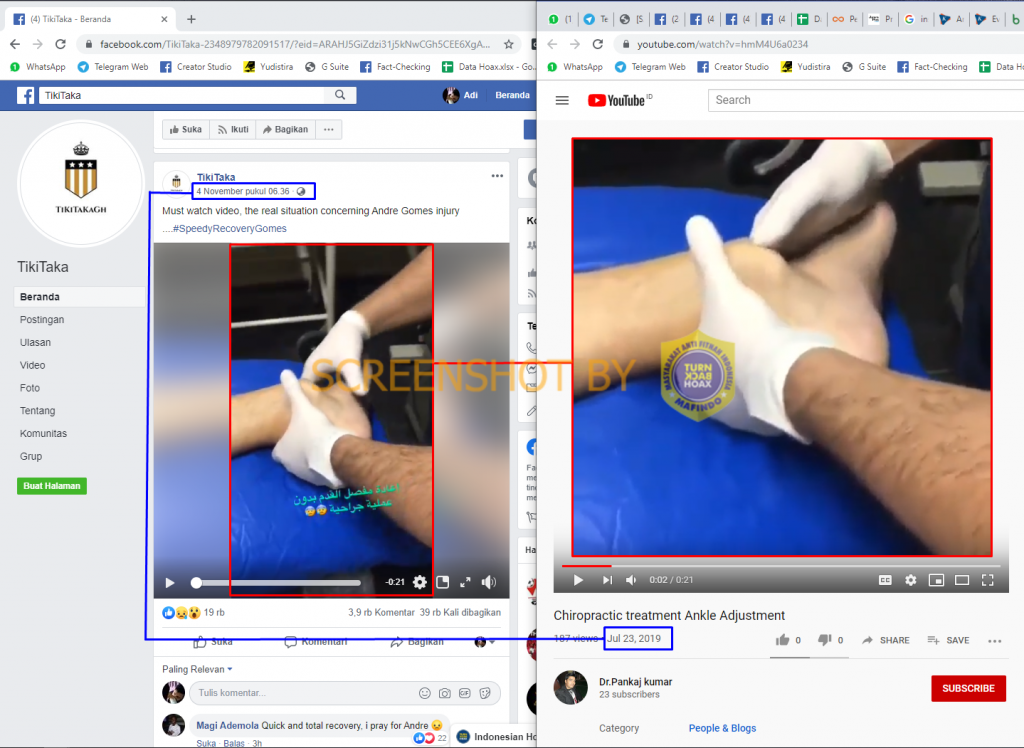Open post options ellipsis menu

[497, 176]
